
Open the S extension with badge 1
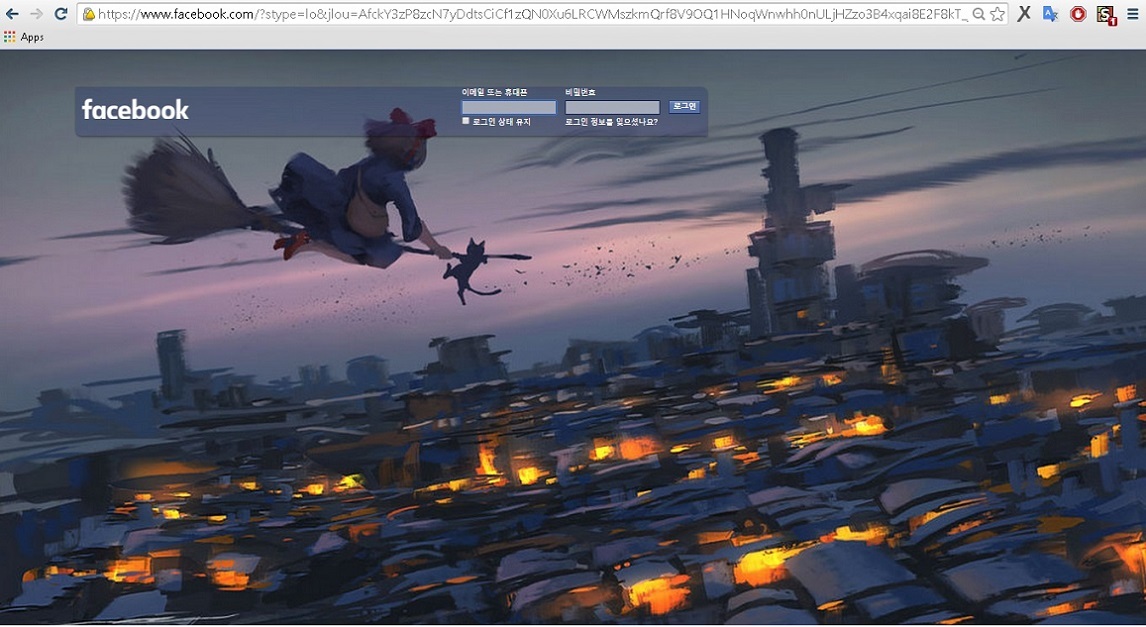tap(1107, 14)
